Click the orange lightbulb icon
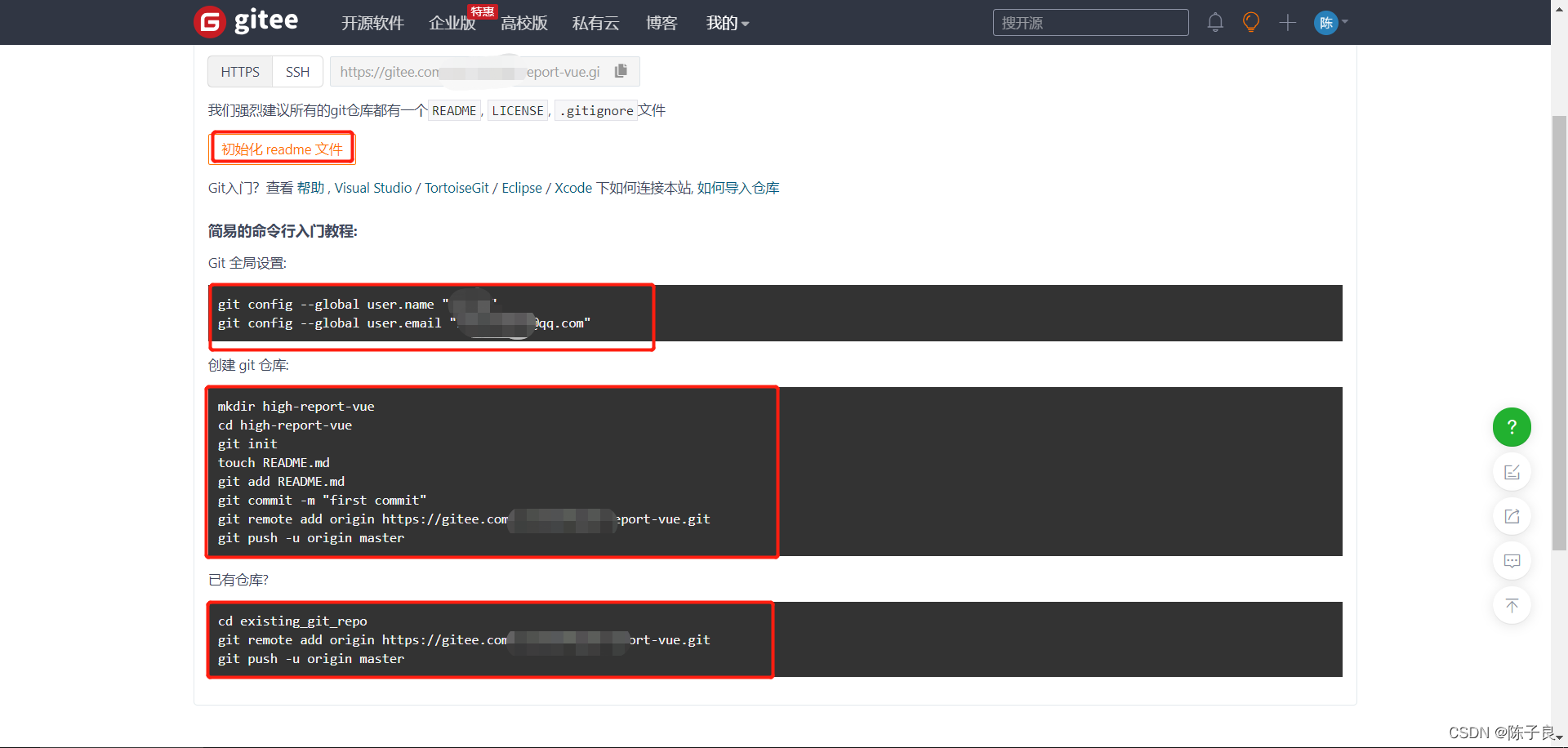Viewport: 1568px width, 748px height. pos(1250,22)
